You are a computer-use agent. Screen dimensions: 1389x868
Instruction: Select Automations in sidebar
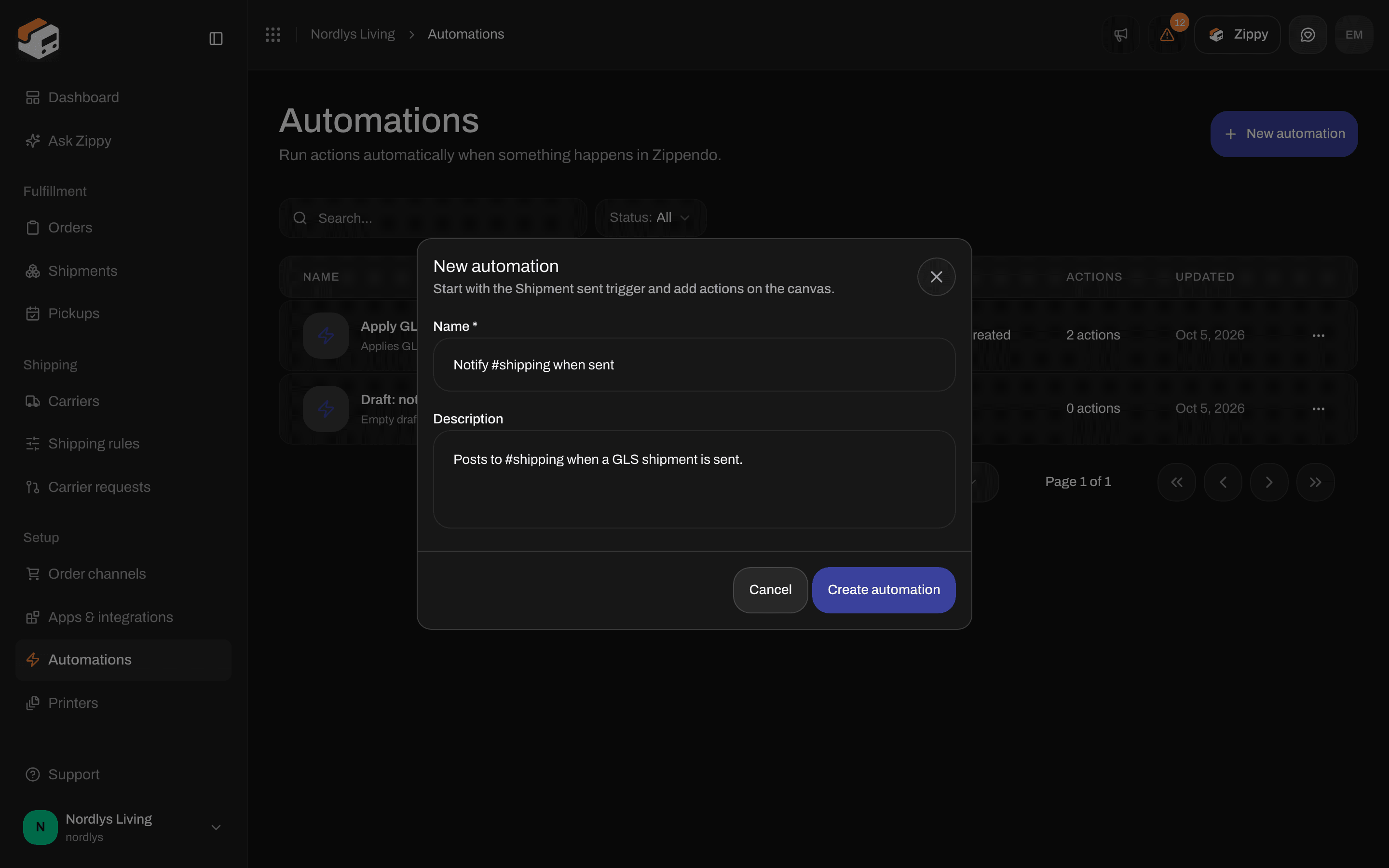[123, 660]
